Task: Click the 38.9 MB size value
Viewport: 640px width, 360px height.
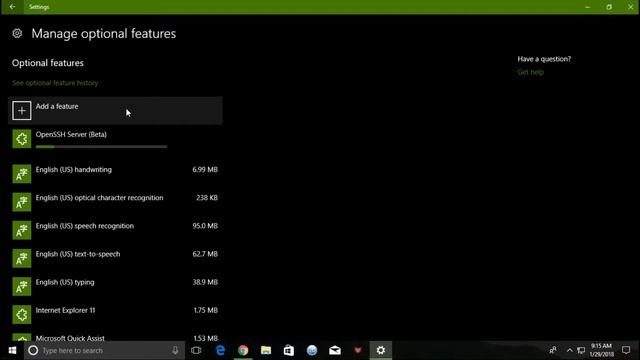Action: tap(205, 282)
